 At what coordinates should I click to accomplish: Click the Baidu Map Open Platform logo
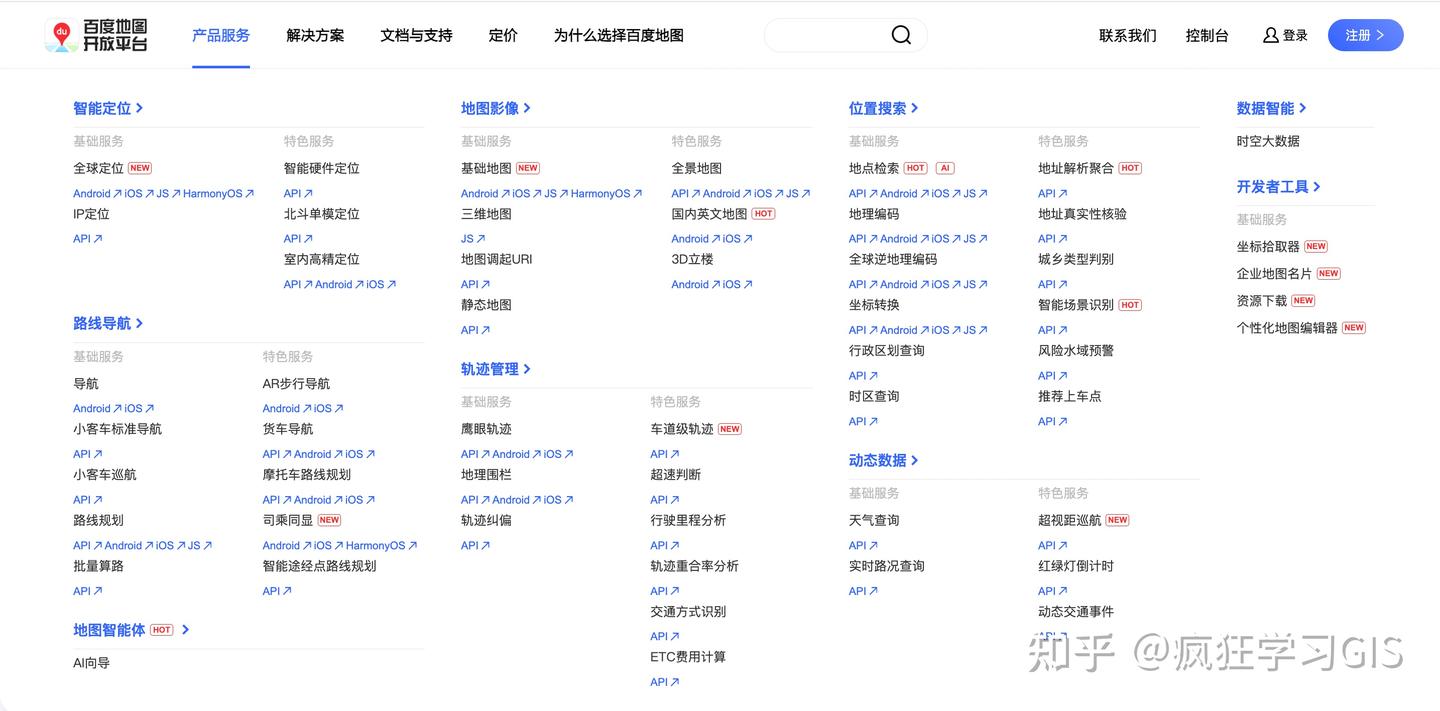point(97,35)
